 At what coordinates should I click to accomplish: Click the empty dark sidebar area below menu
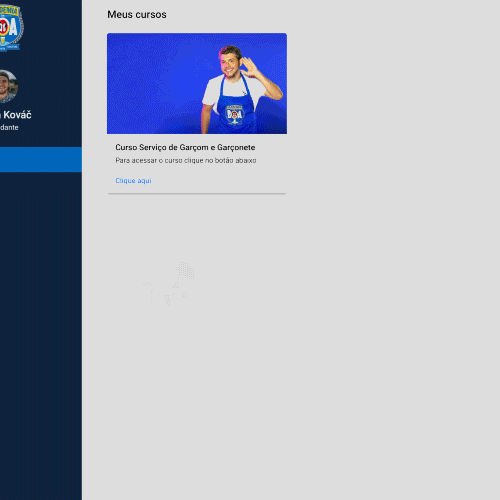click(x=41, y=333)
